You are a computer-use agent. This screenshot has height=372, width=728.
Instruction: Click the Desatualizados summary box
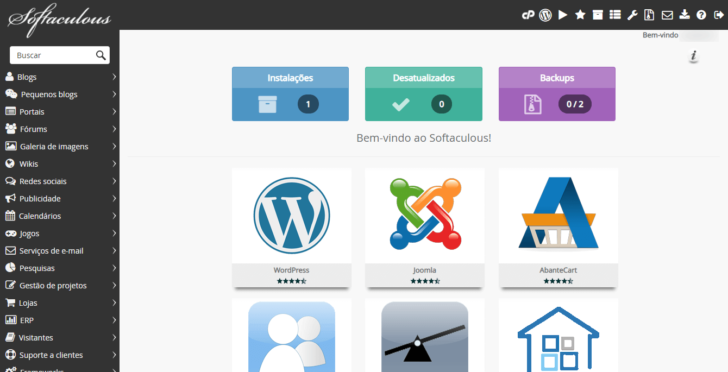tap(423, 94)
